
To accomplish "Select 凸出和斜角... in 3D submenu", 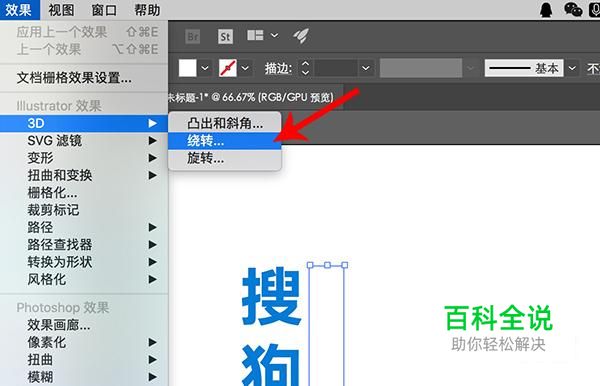I will 225,123.
